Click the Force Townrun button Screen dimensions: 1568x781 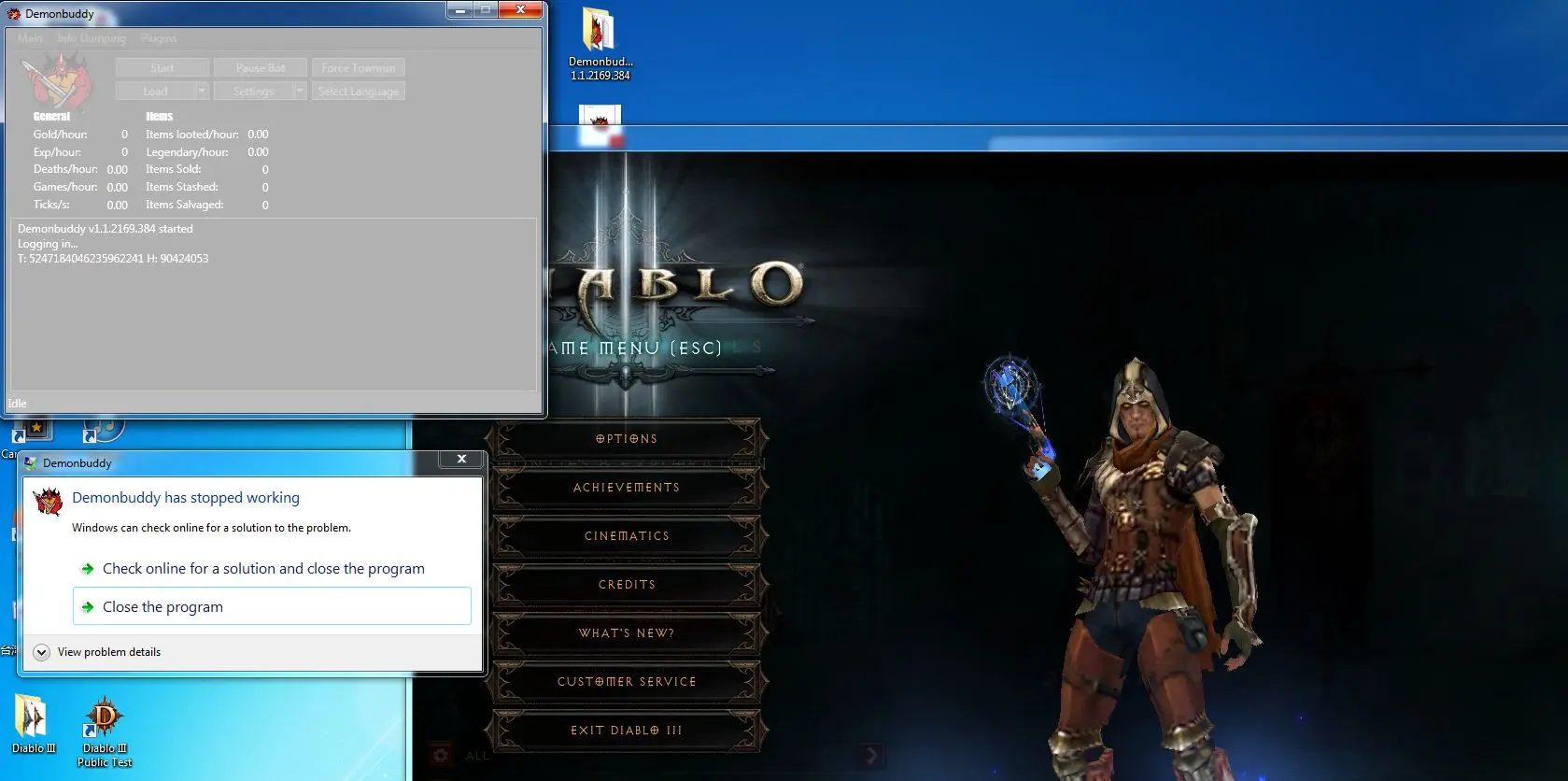(x=358, y=68)
